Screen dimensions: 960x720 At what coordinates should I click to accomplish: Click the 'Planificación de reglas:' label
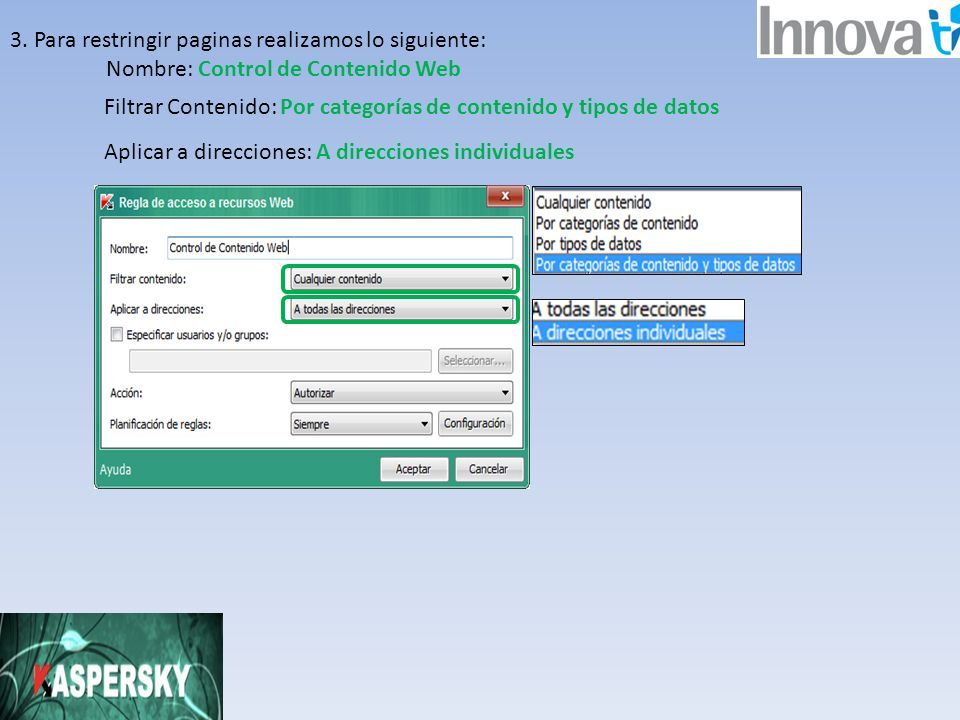[x=160, y=424]
